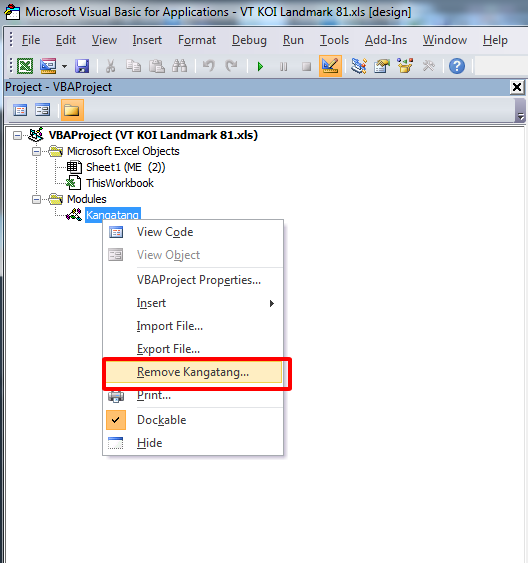
Task: Open the Edit menu
Action: tap(66, 40)
